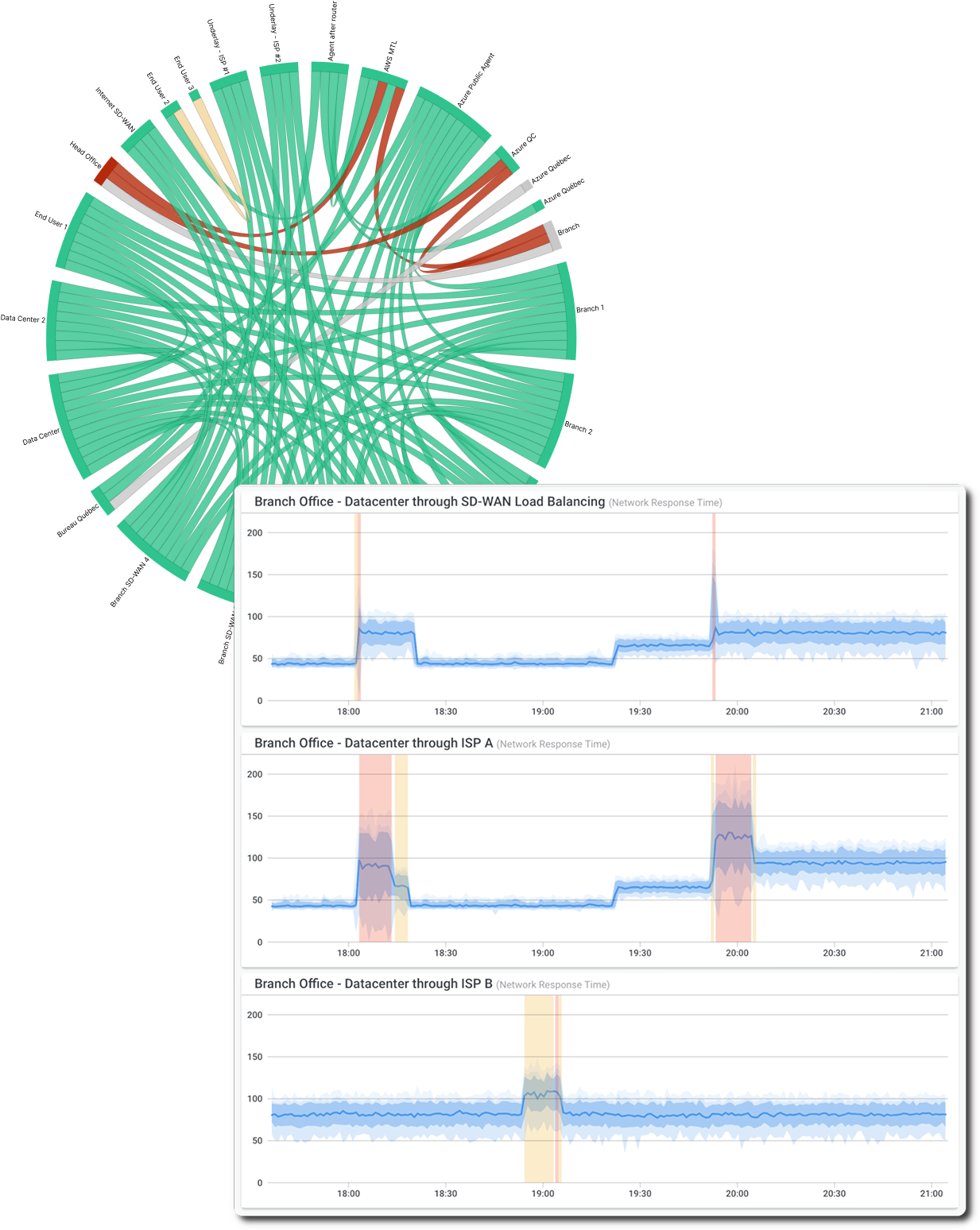Click the ISP B chart title
980x1230 pixels.
[374, 983]
